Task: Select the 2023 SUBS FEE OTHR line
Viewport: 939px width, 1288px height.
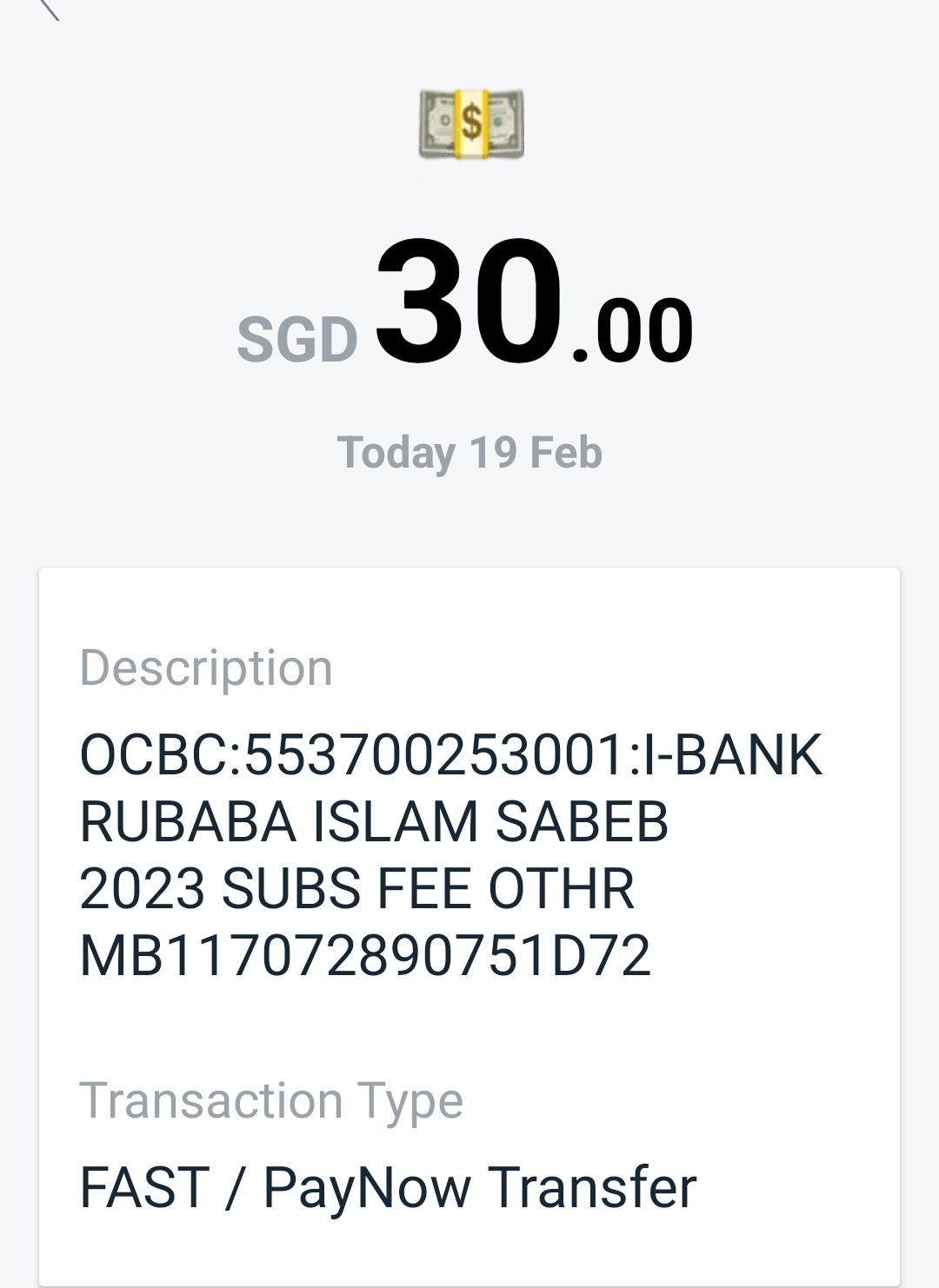Action: tap(357, 888)
